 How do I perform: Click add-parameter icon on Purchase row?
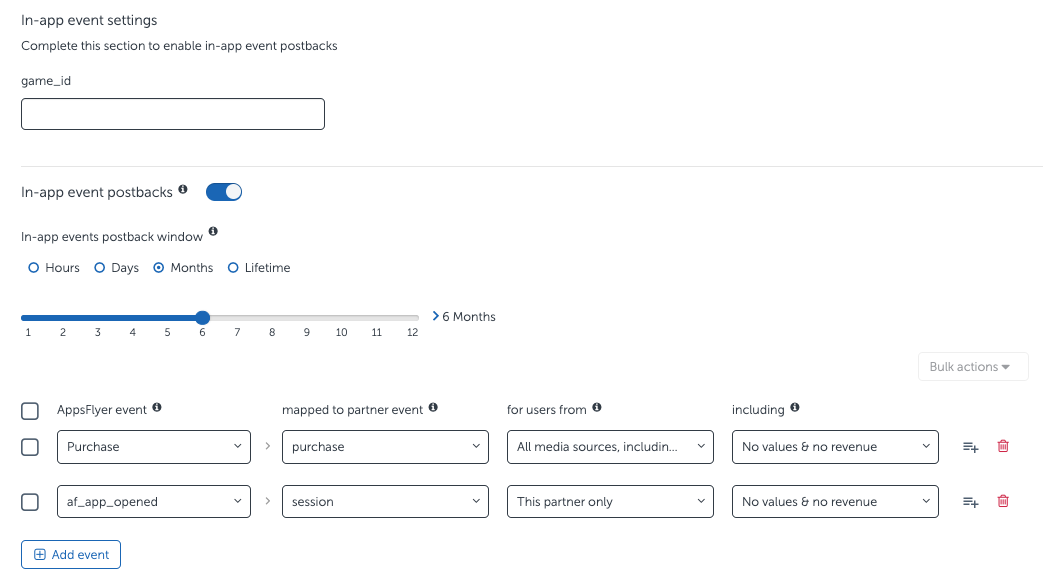click(970, 447)
